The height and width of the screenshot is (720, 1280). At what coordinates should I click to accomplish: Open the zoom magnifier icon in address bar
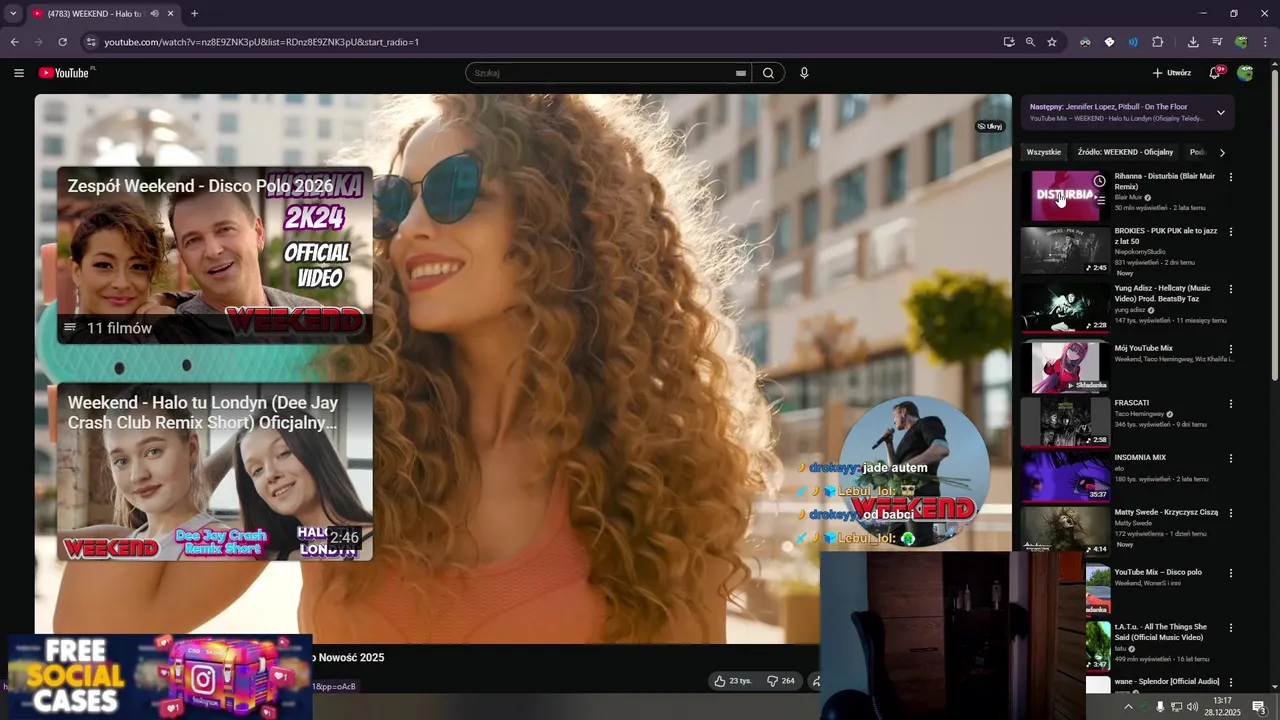pos(1030,42)
